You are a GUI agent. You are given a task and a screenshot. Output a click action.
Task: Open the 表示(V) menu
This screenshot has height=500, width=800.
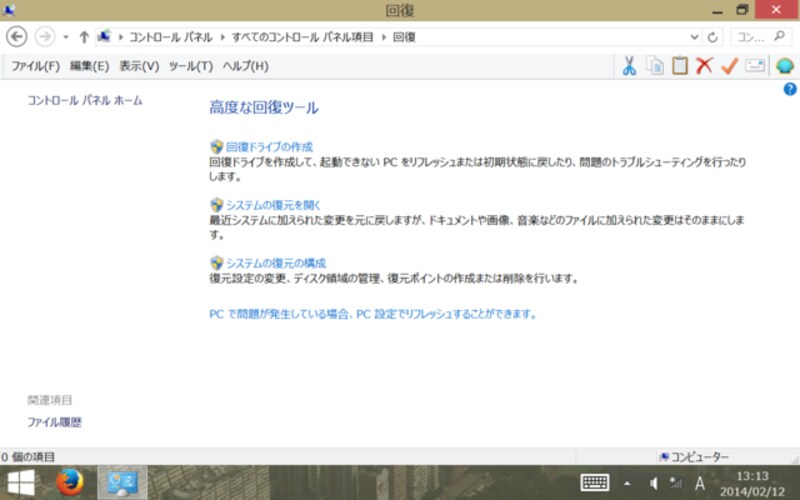tap(139, 66)
